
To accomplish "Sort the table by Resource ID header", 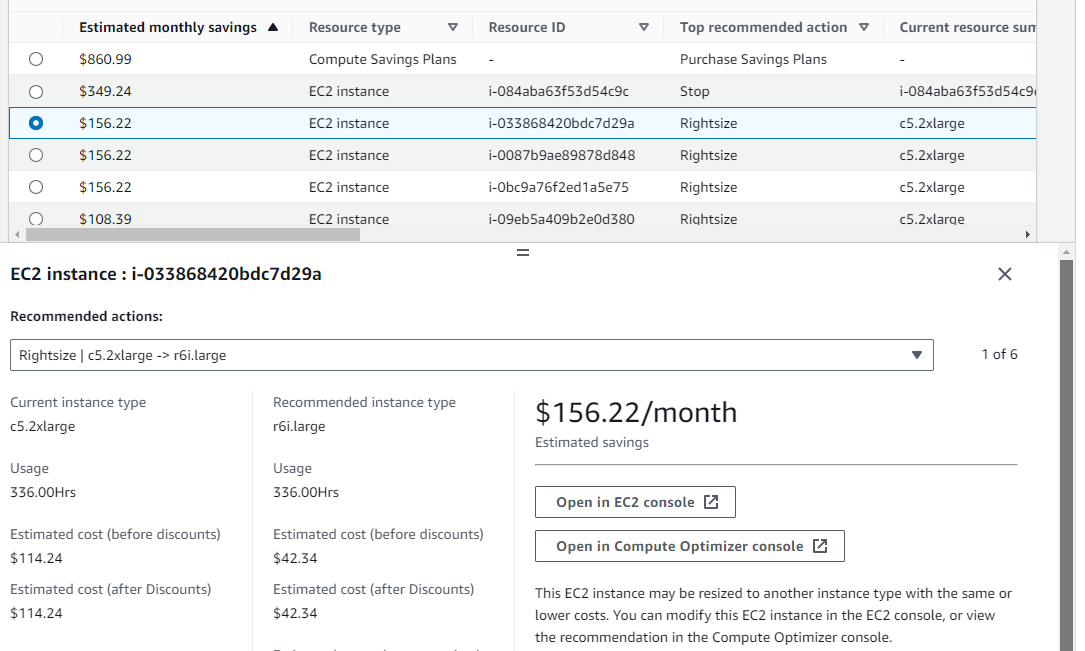I will pyautogui.click(x=527, y=27).
